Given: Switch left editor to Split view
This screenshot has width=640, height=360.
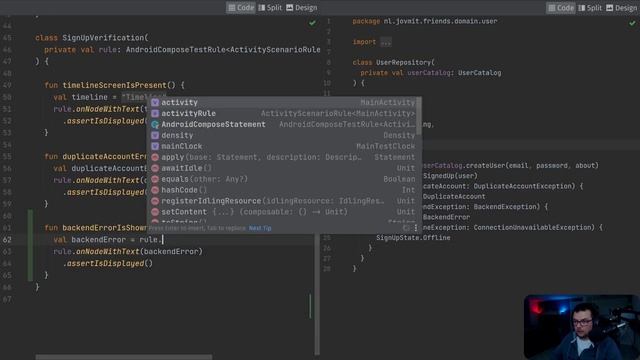Looking at the screenshot, I should tap(270, 7).
